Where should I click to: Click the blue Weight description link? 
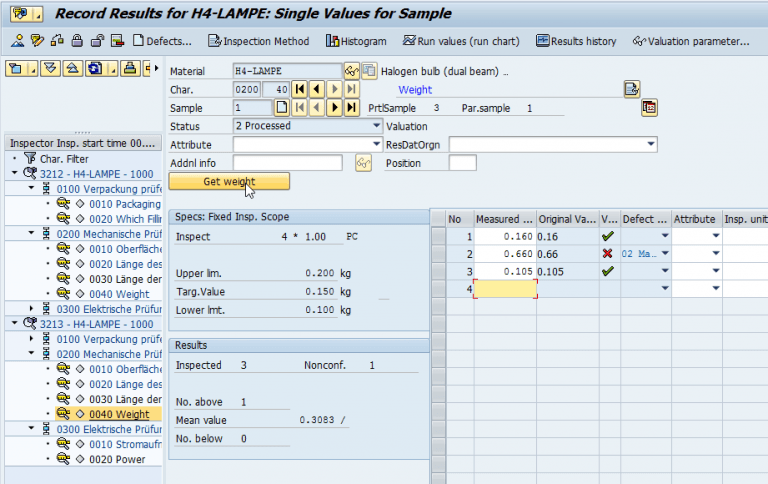tap(415, 90)
